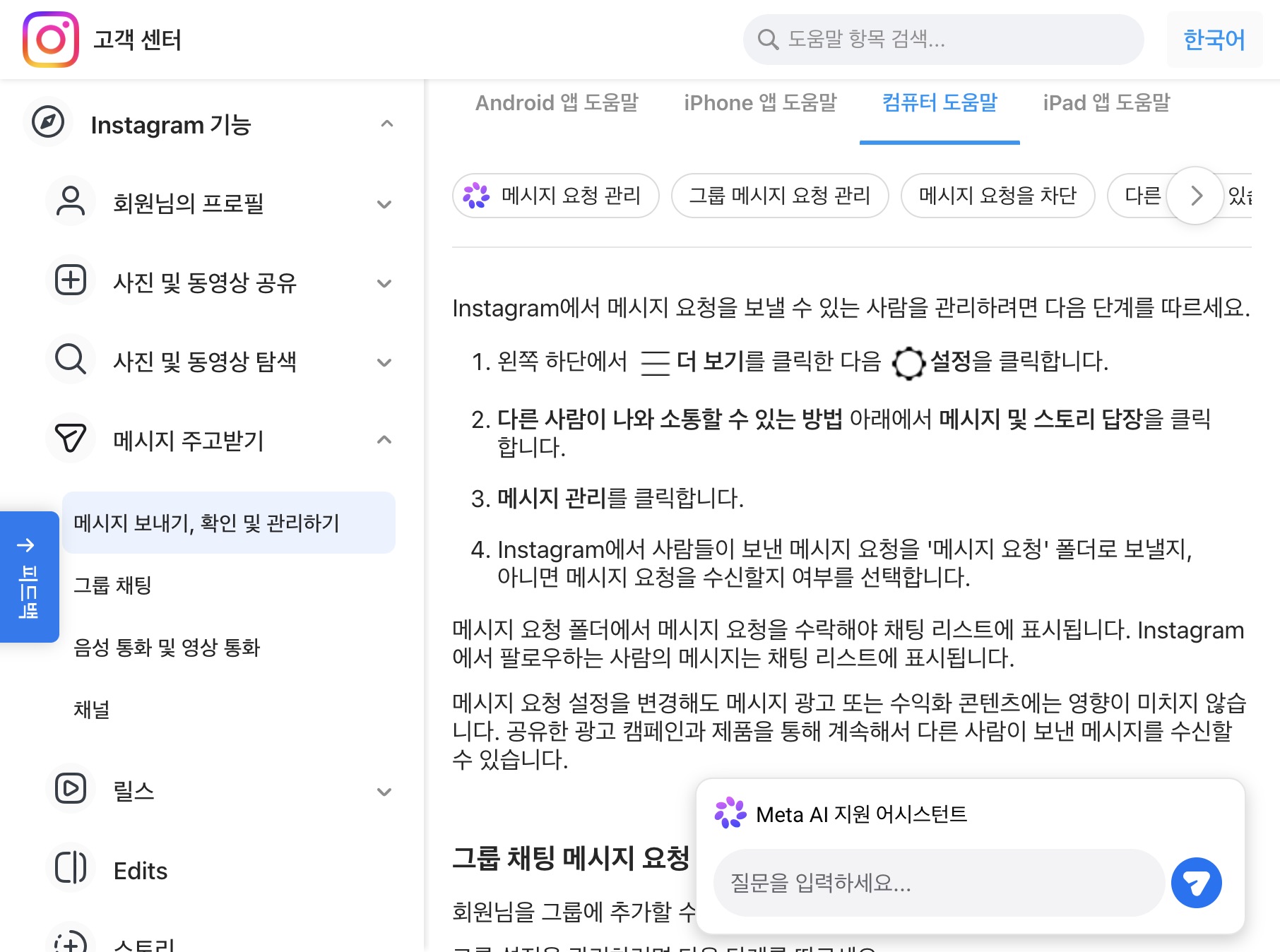Expand the 릴스 section
The height and width of the screenshot is (952, 1280).
click(384, 792)
